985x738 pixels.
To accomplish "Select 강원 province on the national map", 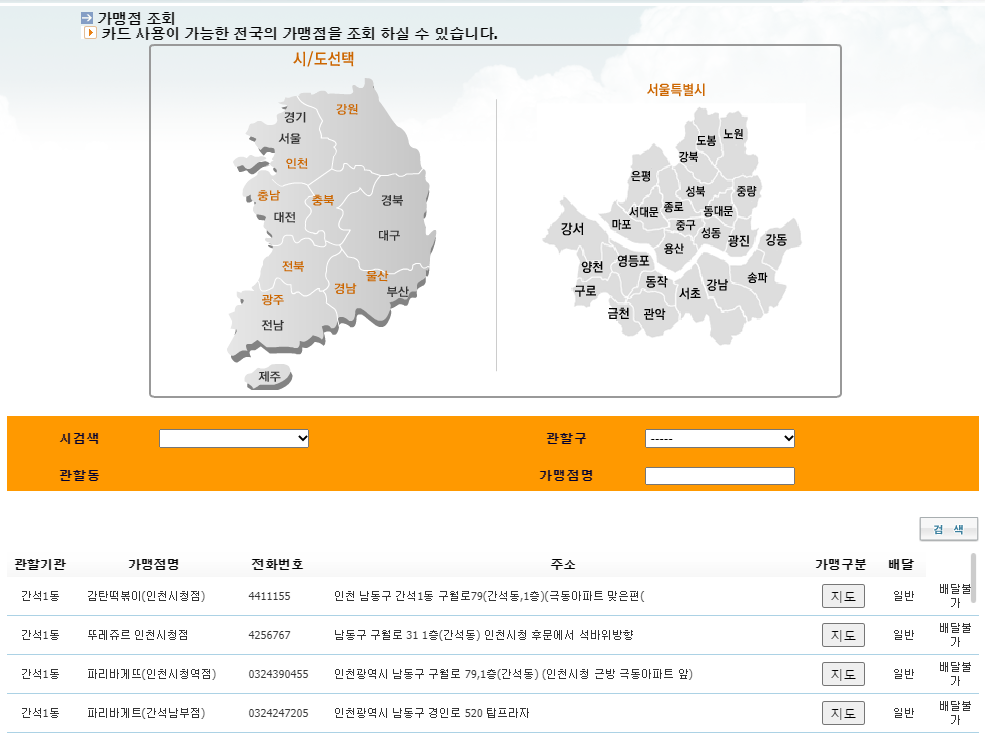I will tap(348, 110).
